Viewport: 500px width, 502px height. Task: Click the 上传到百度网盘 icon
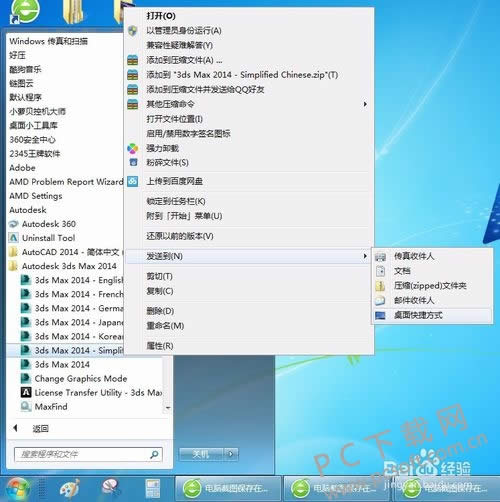click(133, 181)
